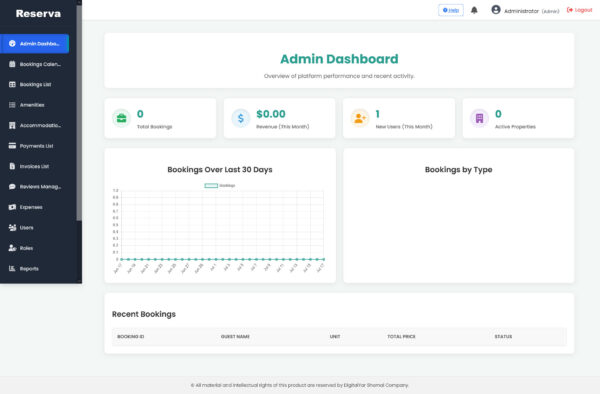Open the Bookings Calendar menu item

click(34, 64)
